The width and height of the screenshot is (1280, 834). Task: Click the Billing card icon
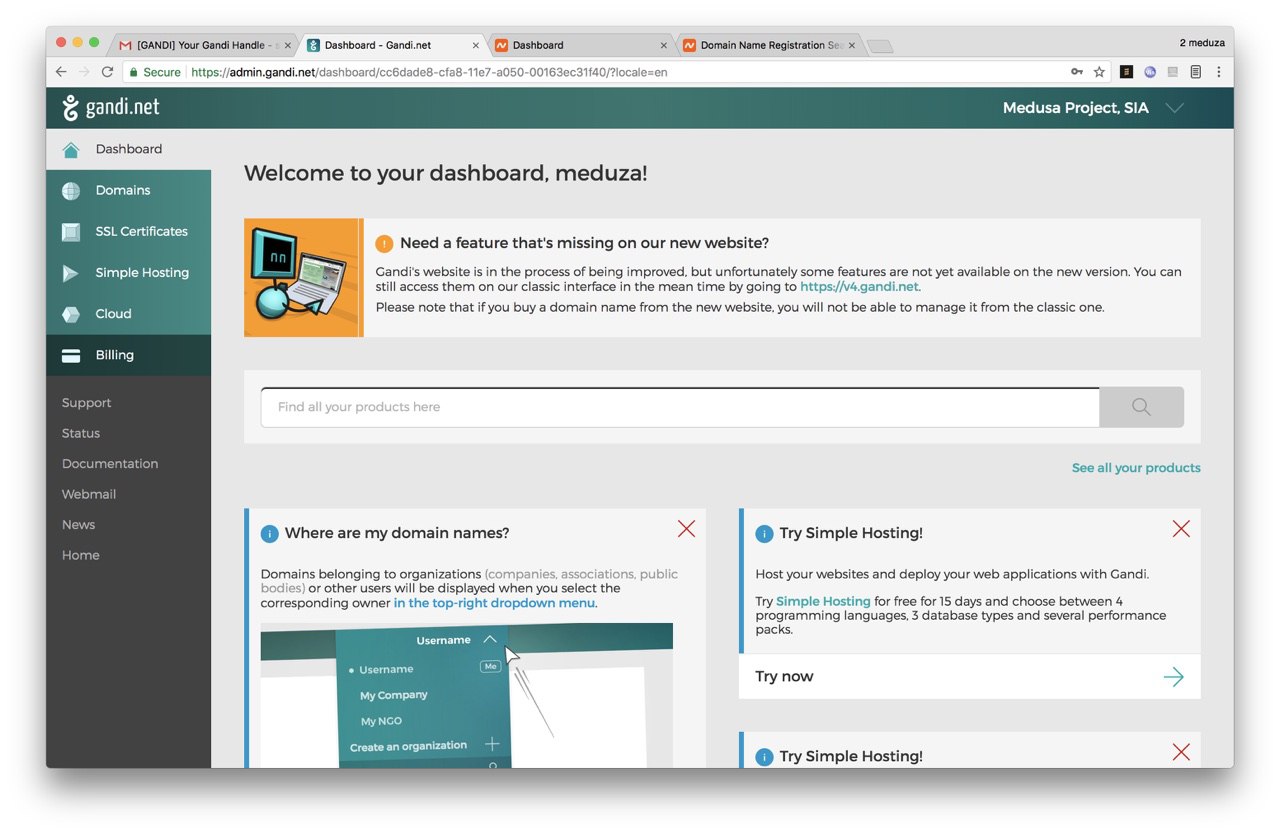click(71, 355)
